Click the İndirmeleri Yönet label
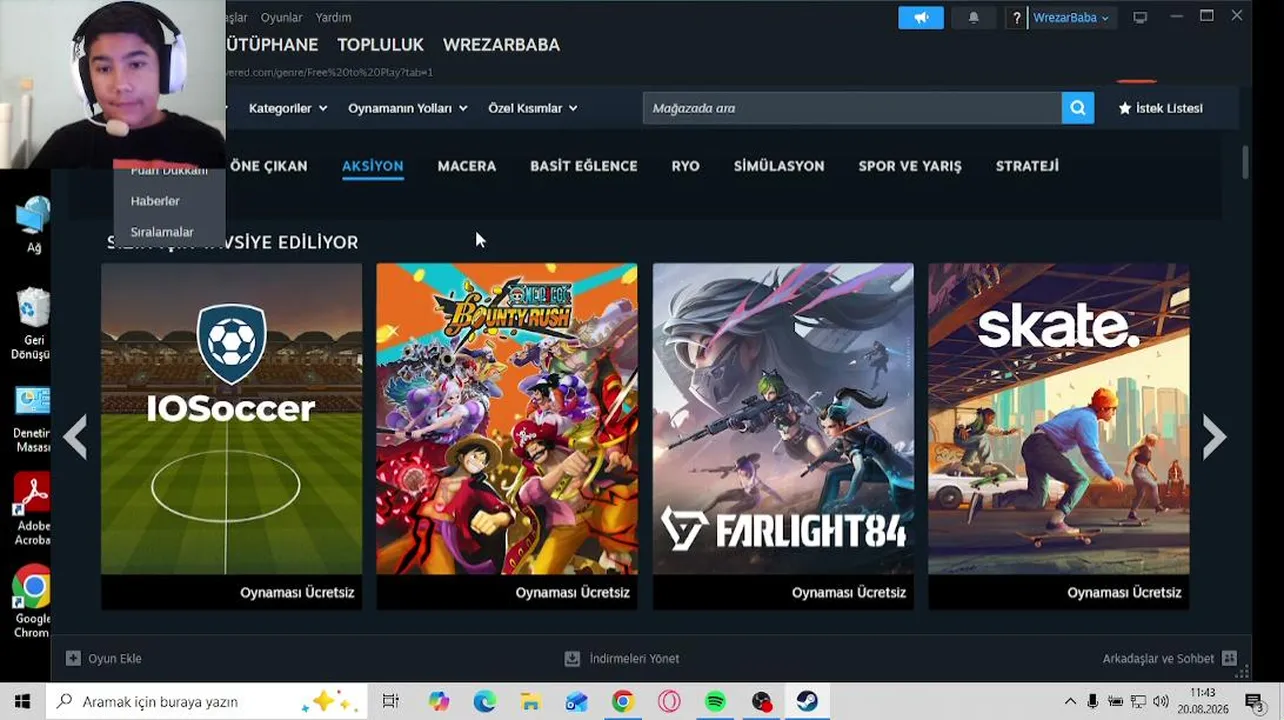 [634, 658]
